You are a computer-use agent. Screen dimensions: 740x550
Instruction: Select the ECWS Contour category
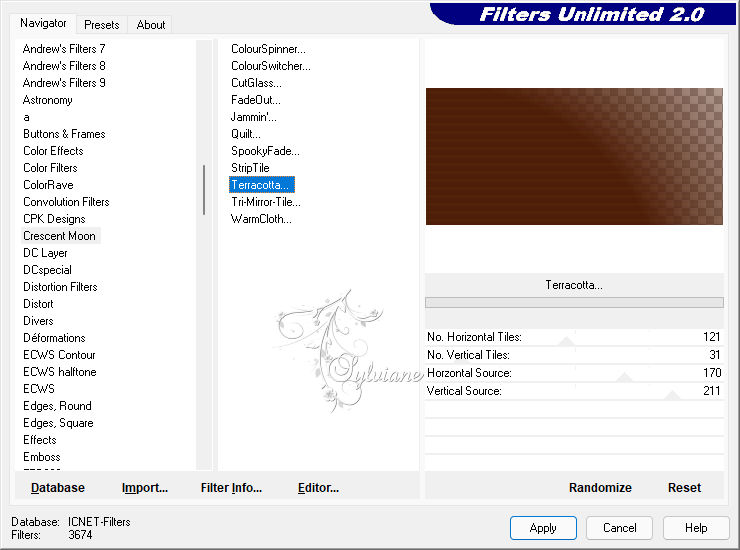click(x=59, y=355)
